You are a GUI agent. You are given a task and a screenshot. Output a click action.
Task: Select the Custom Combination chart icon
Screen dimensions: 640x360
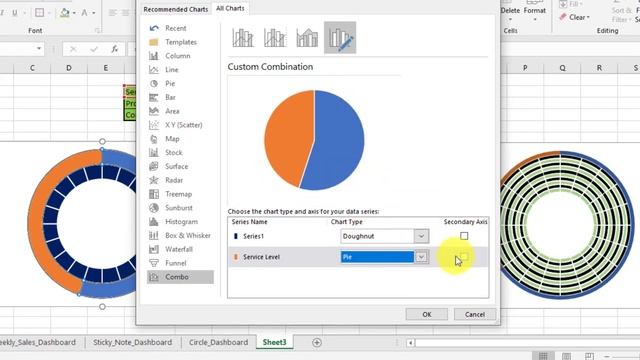pyautogui.click(x=340, y=38)
